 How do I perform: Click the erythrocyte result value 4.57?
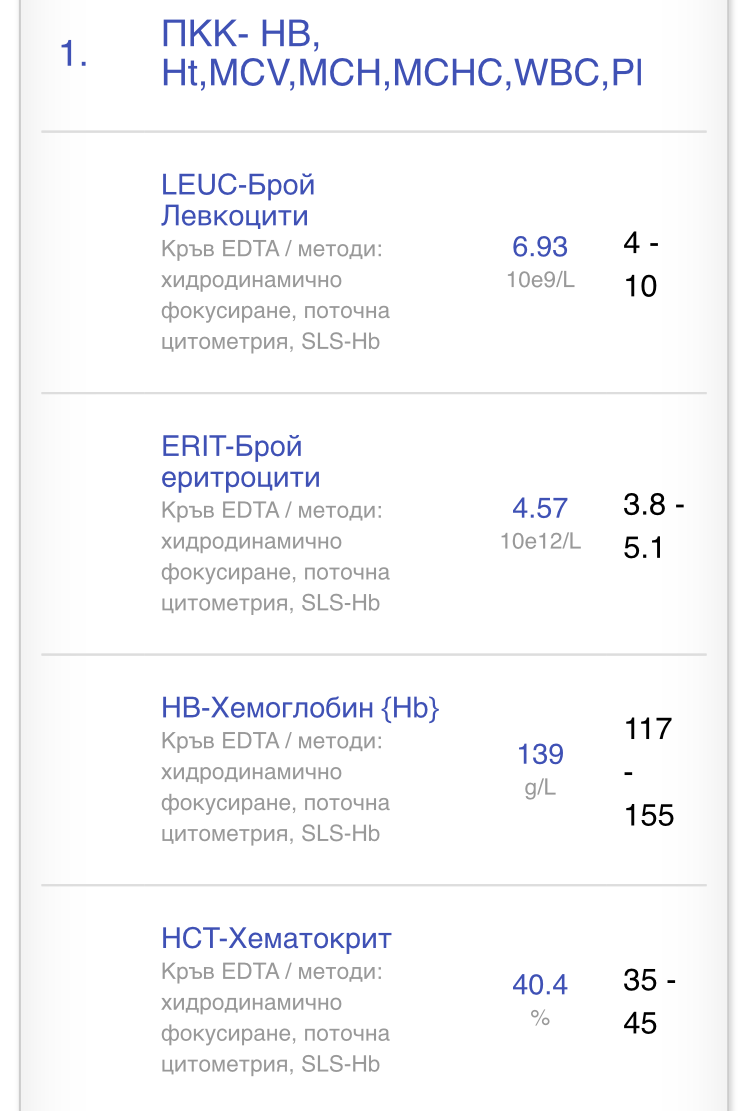click(540, 508)
